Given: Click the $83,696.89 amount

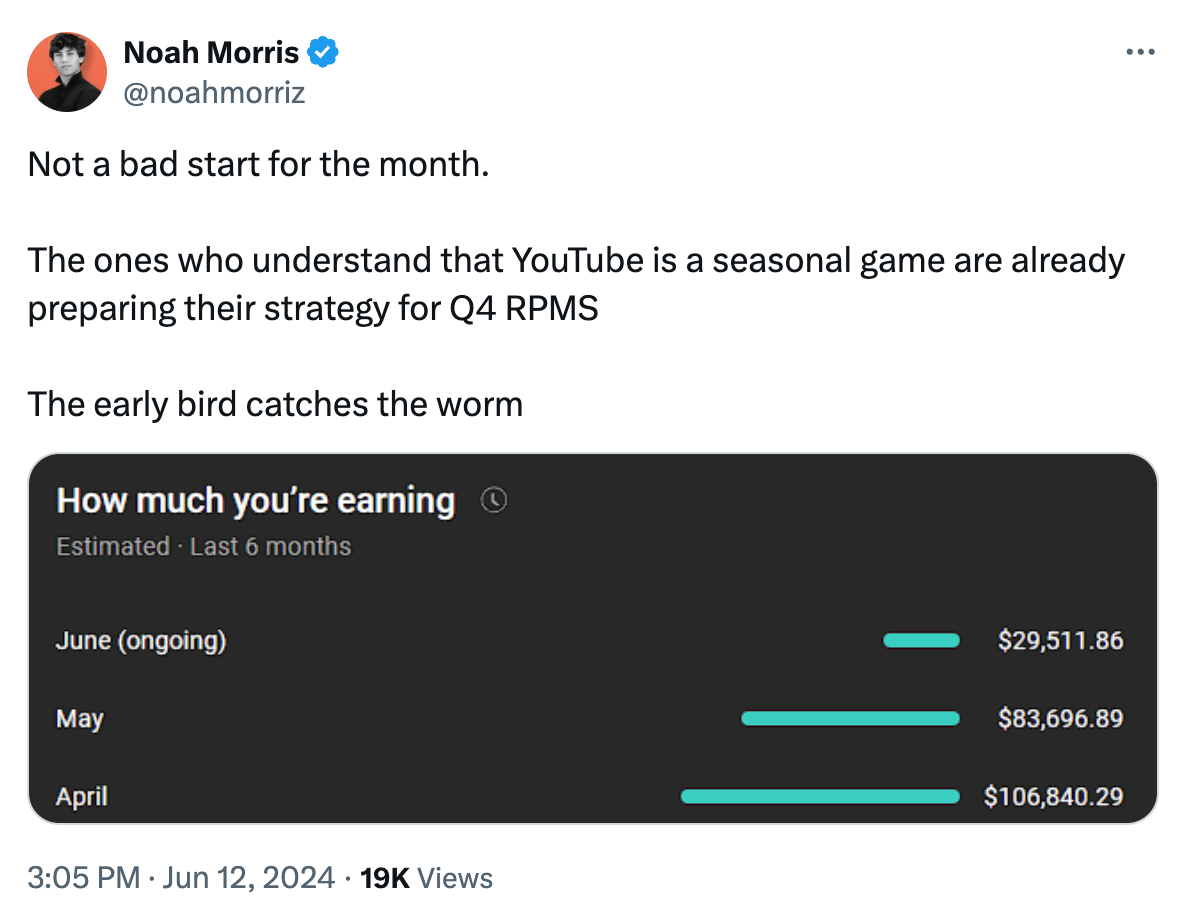Looking at the screenshot, I should 1061,718.
